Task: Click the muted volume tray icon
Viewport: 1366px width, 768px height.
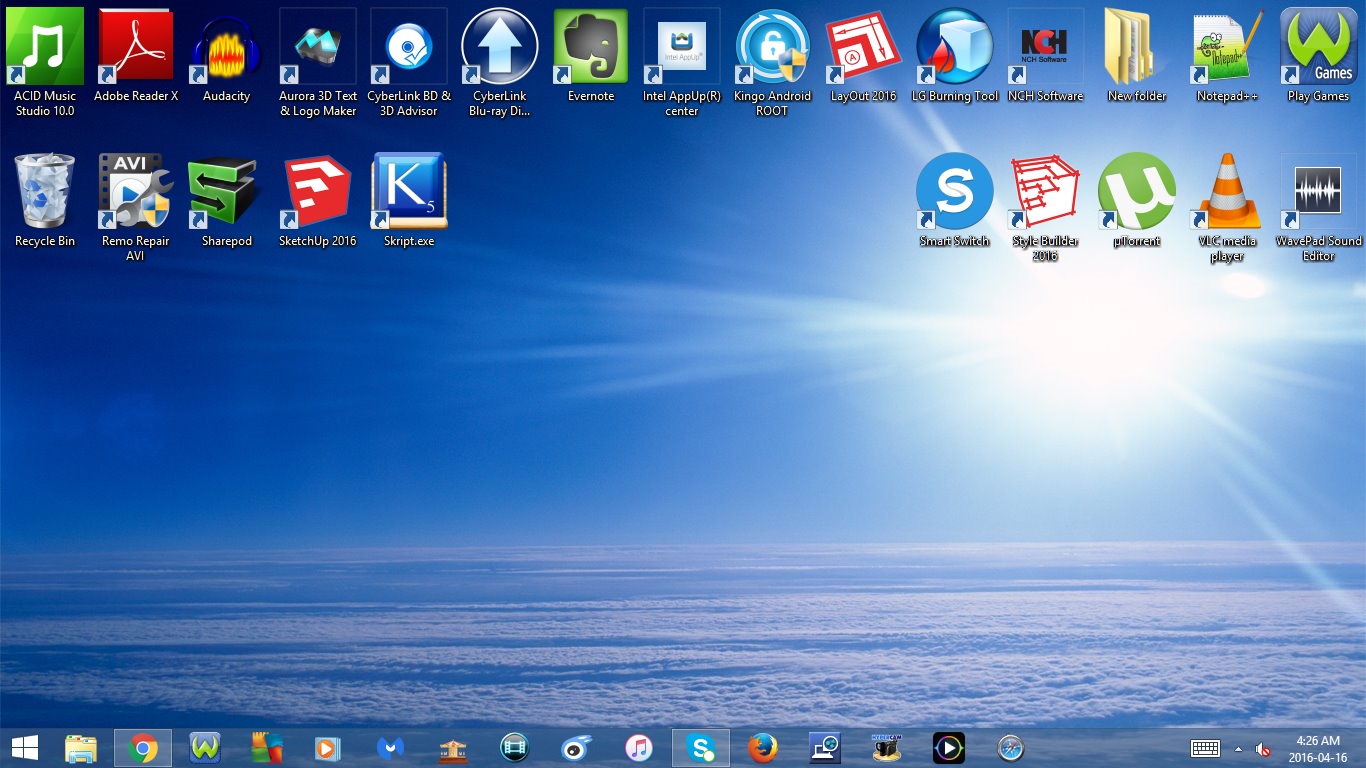Action: click(x=1263, y=749)
